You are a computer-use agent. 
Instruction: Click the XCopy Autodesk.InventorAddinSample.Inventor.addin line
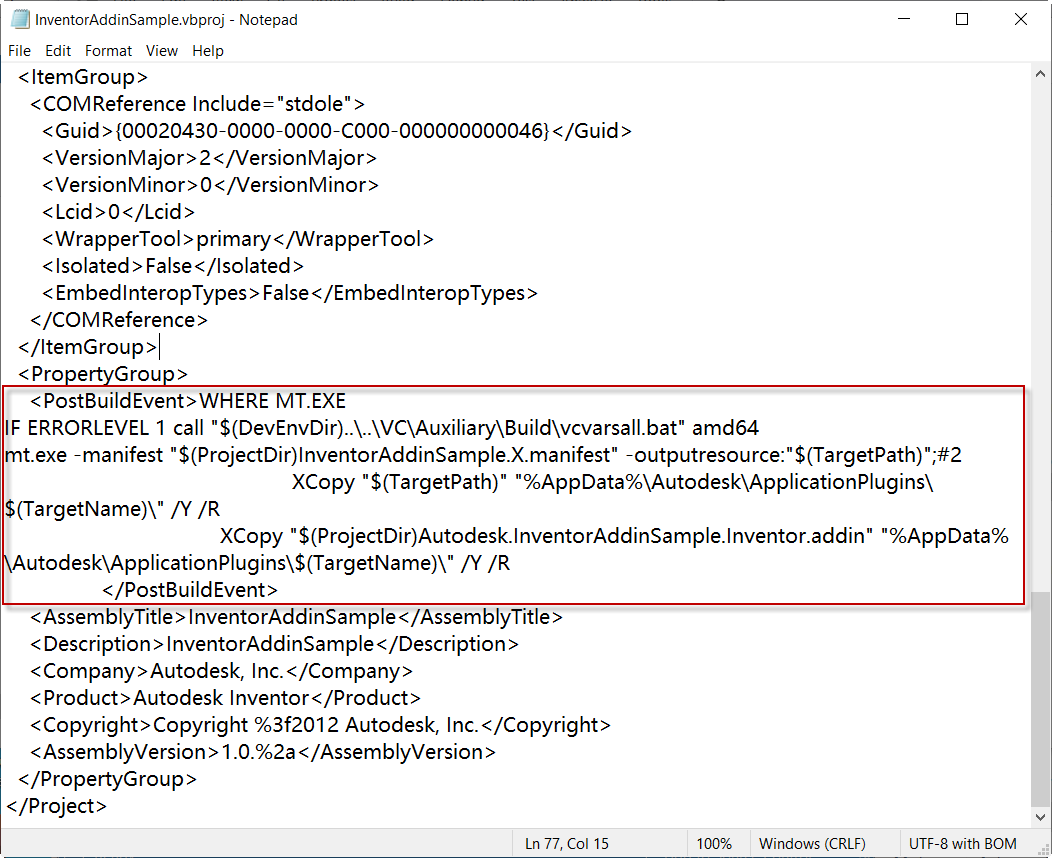615,536
